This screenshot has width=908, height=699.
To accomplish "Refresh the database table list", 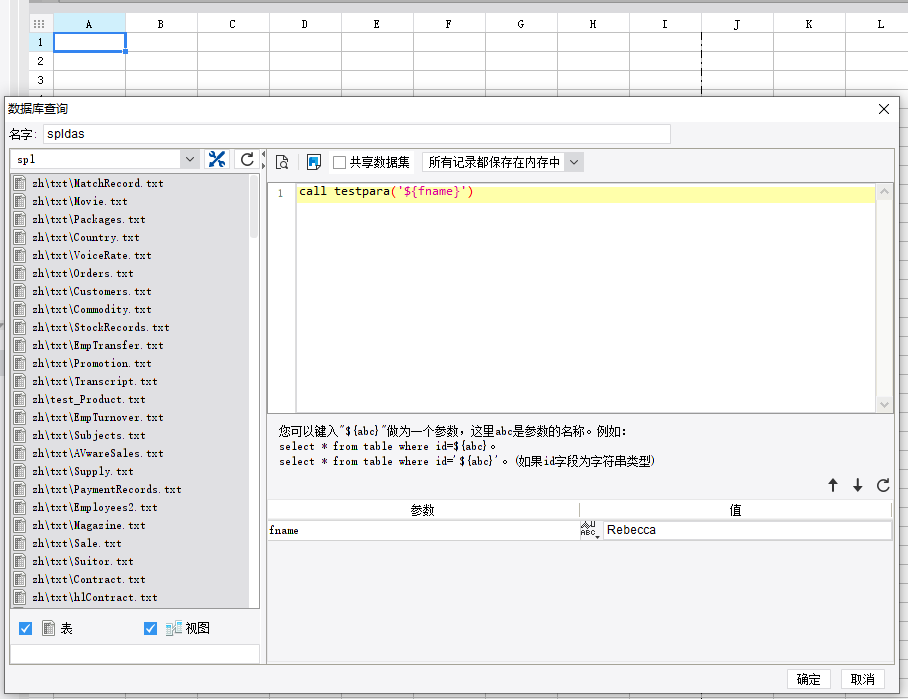I will click(247, 160).
